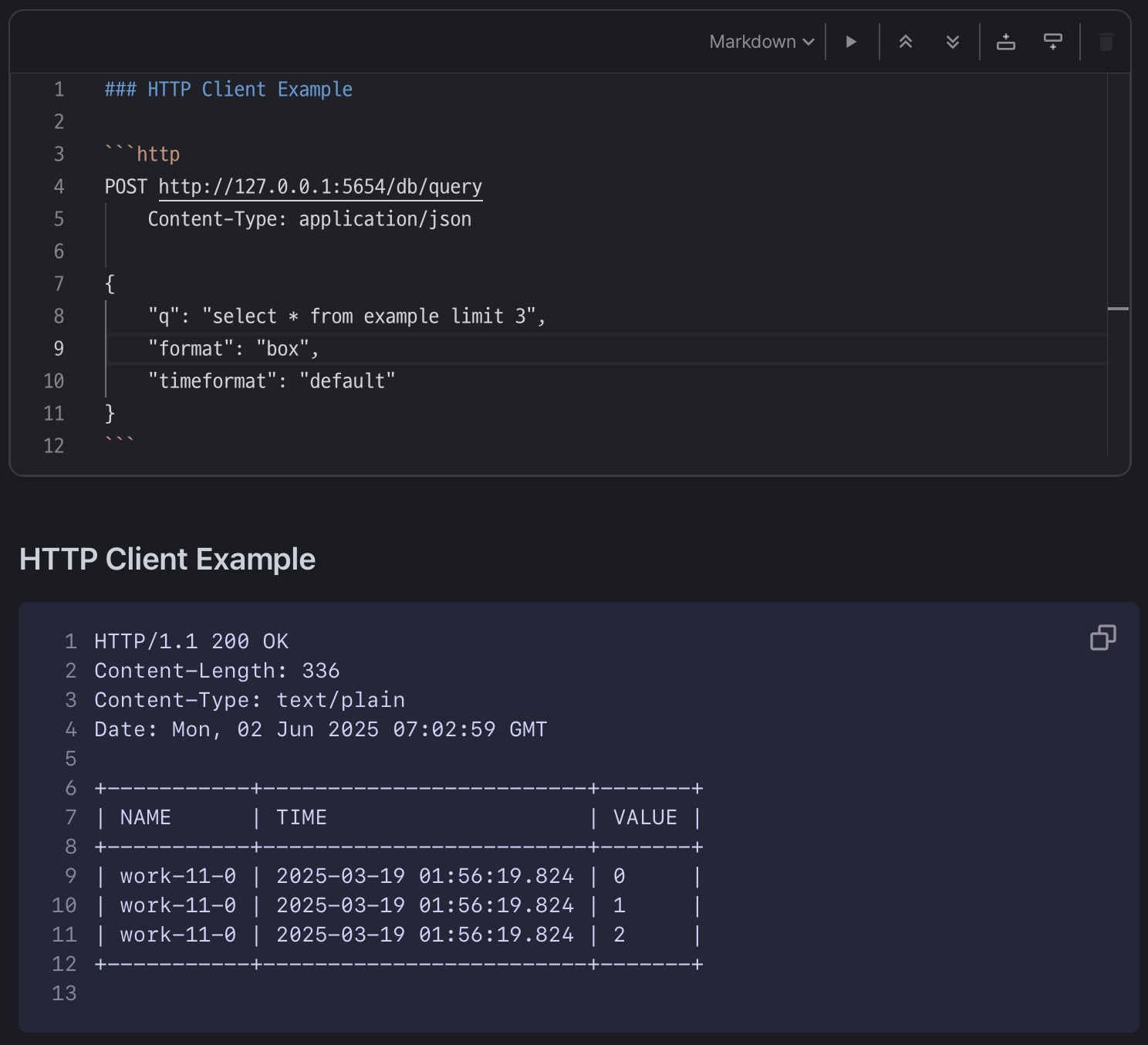
Task: Run the Markdown cell with play icon
Action: click(851, 42)
